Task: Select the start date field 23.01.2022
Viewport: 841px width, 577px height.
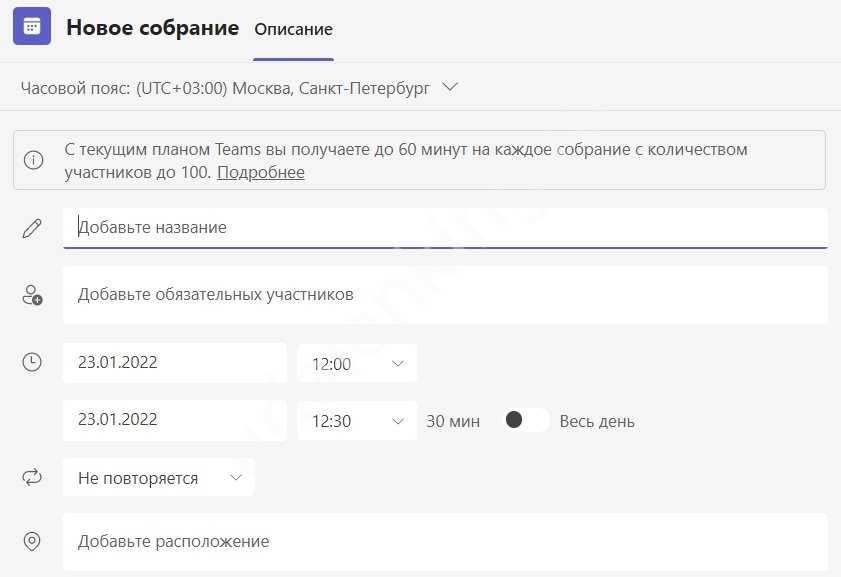Action: pos(174,363)
